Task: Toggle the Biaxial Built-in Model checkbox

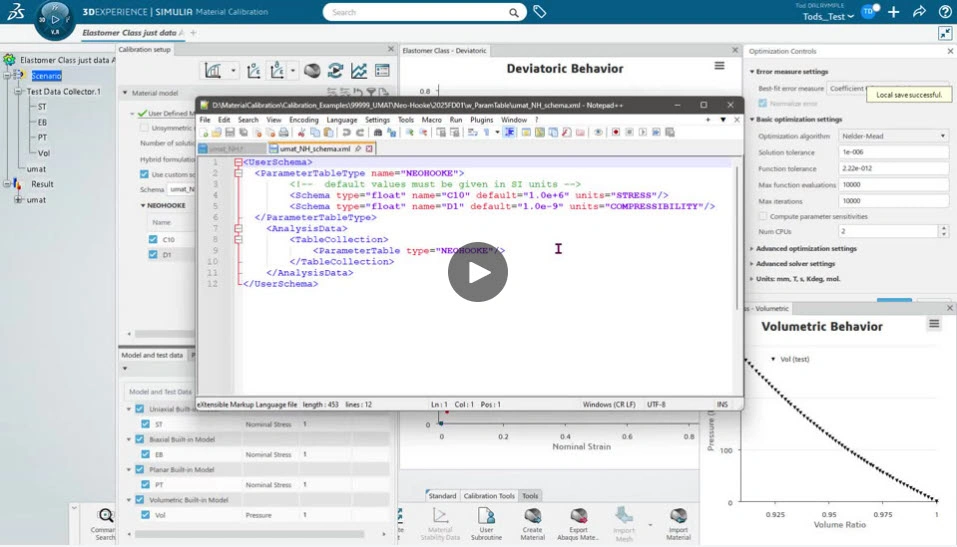Action: [140, 439]
